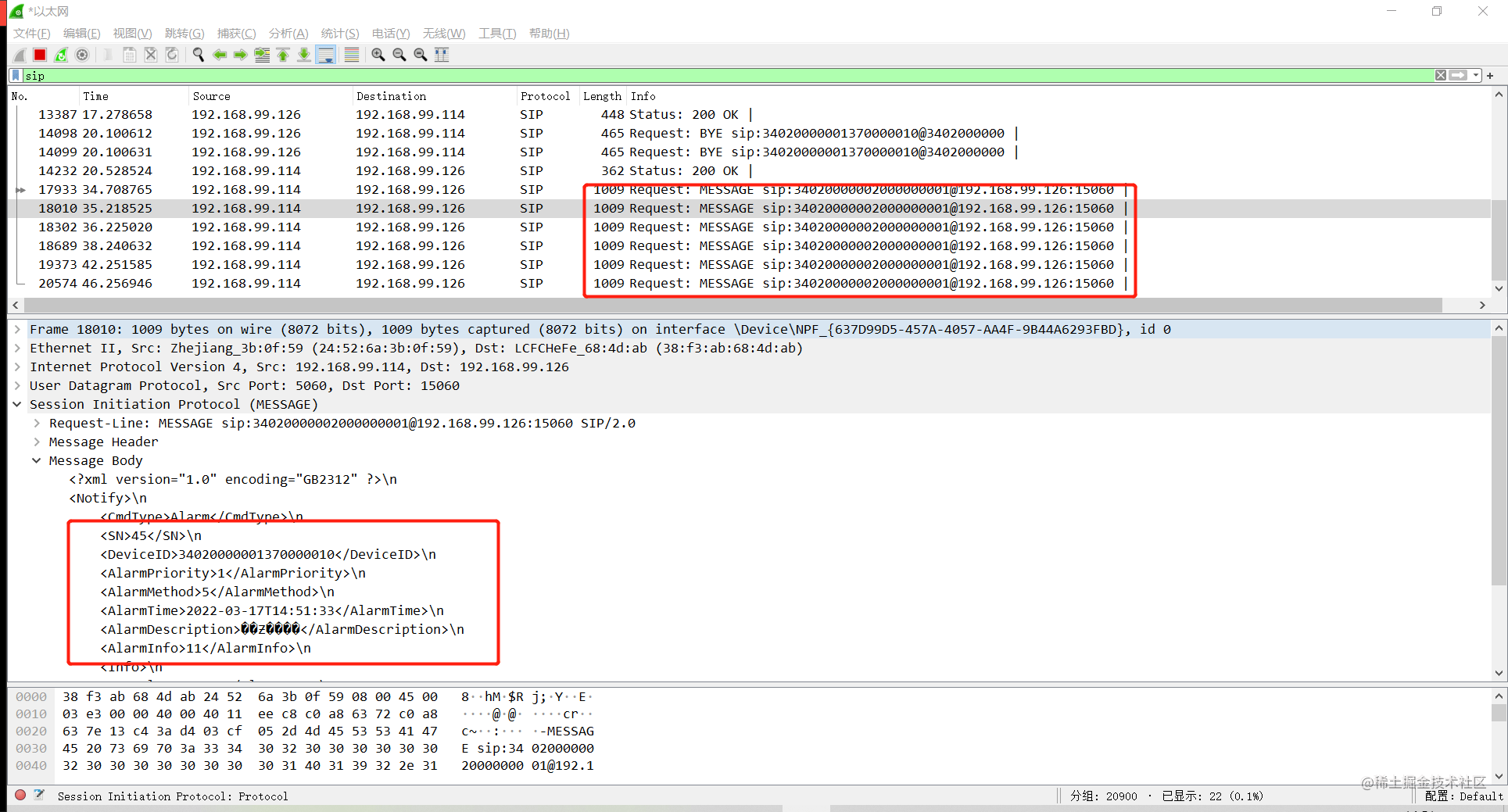Collapse the Message Body node
This screenshot has width=1508, height=812.
pyautogui.click(x=37, y=461)
